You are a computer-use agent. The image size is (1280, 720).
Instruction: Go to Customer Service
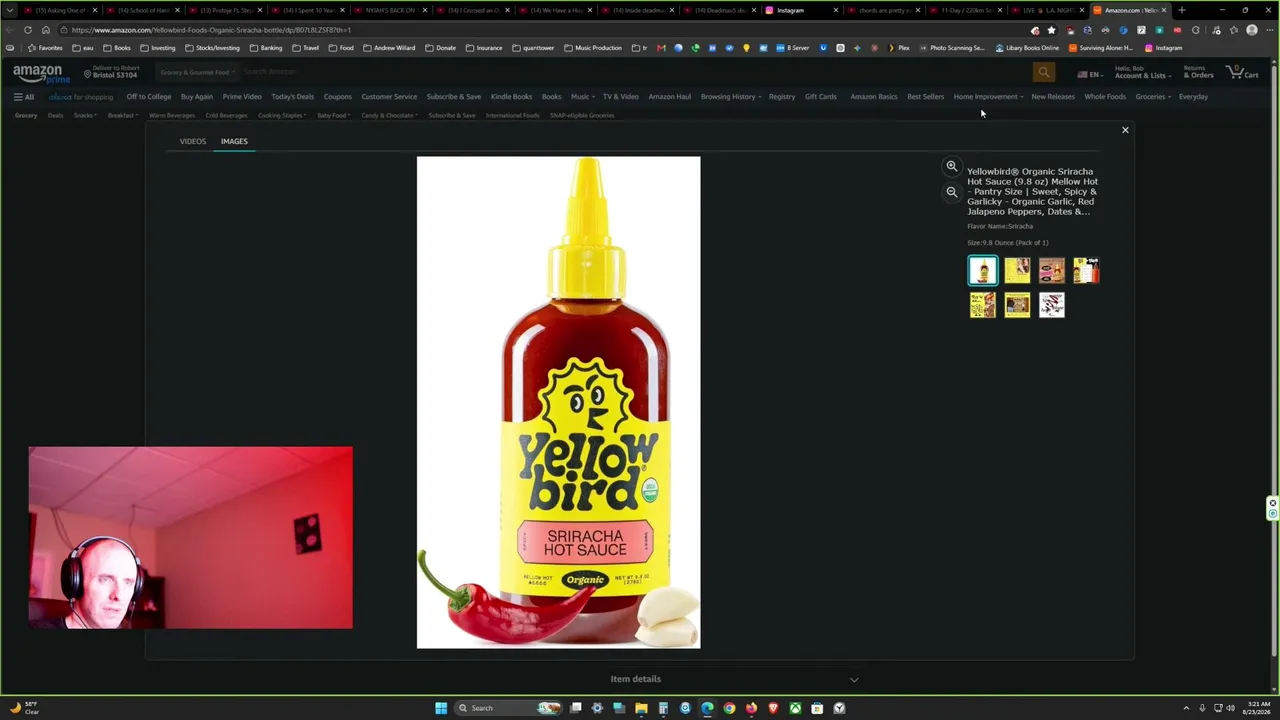(389, 97)
